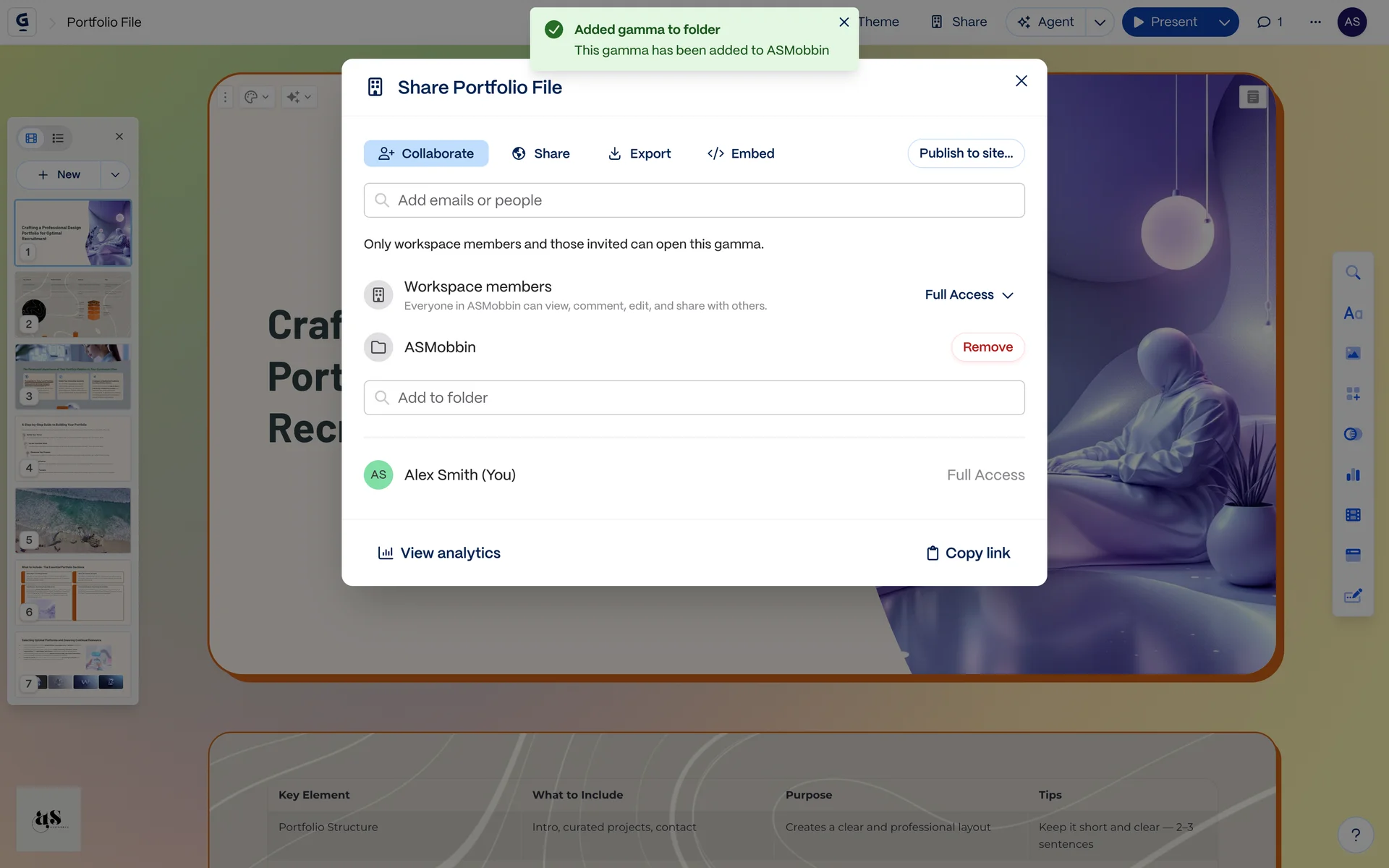Viewport: 1389px width, 868px height.
Task: Expand the Full Access permission dropdown
Action: [x=969, y=295]
